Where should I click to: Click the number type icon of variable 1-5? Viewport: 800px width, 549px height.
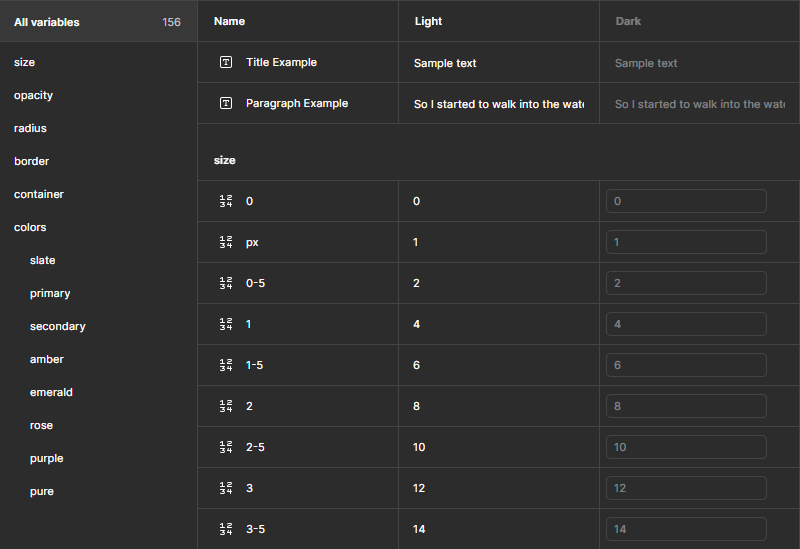tap(226, 365)
